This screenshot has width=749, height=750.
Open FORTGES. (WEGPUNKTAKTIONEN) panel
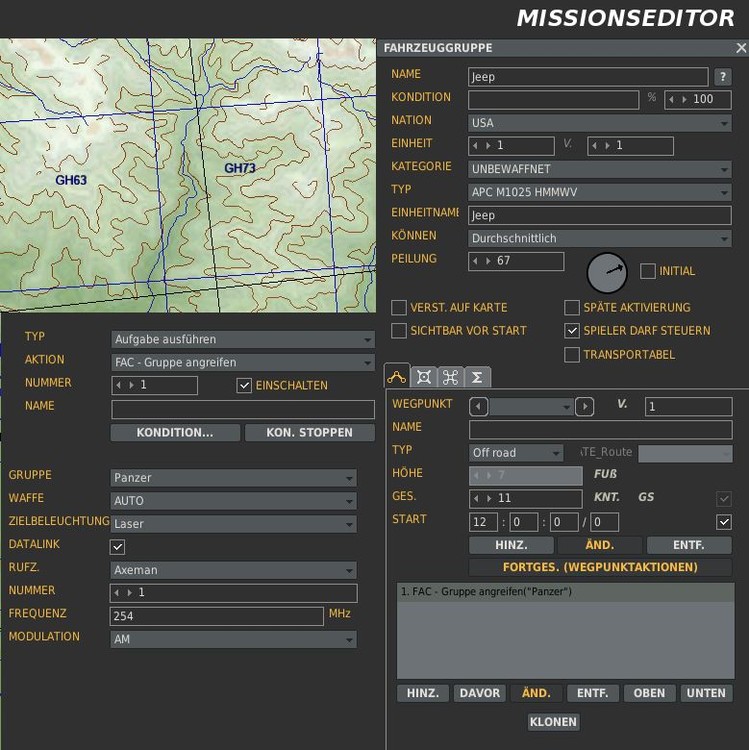pos(600,568)
